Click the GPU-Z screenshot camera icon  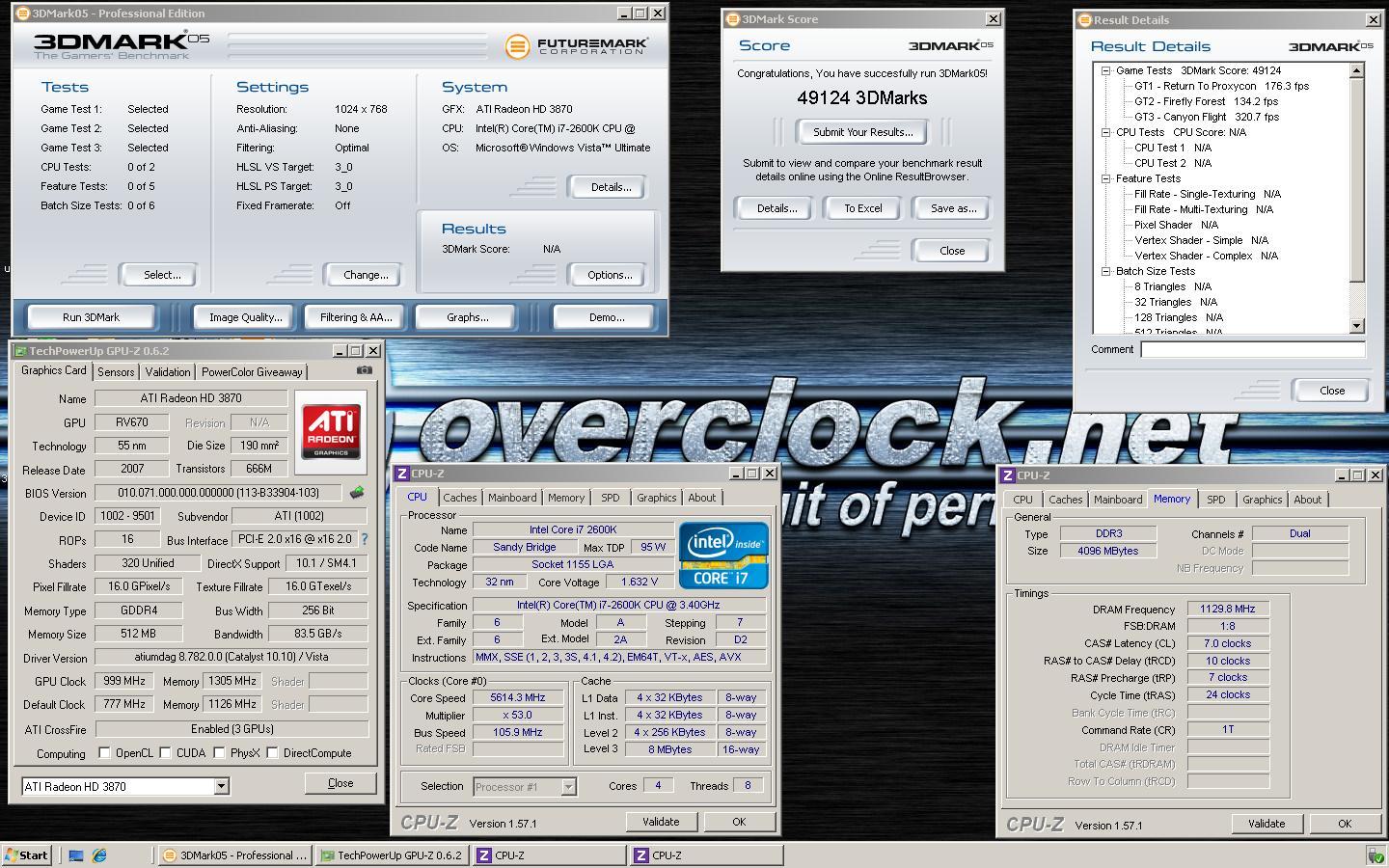364,370
